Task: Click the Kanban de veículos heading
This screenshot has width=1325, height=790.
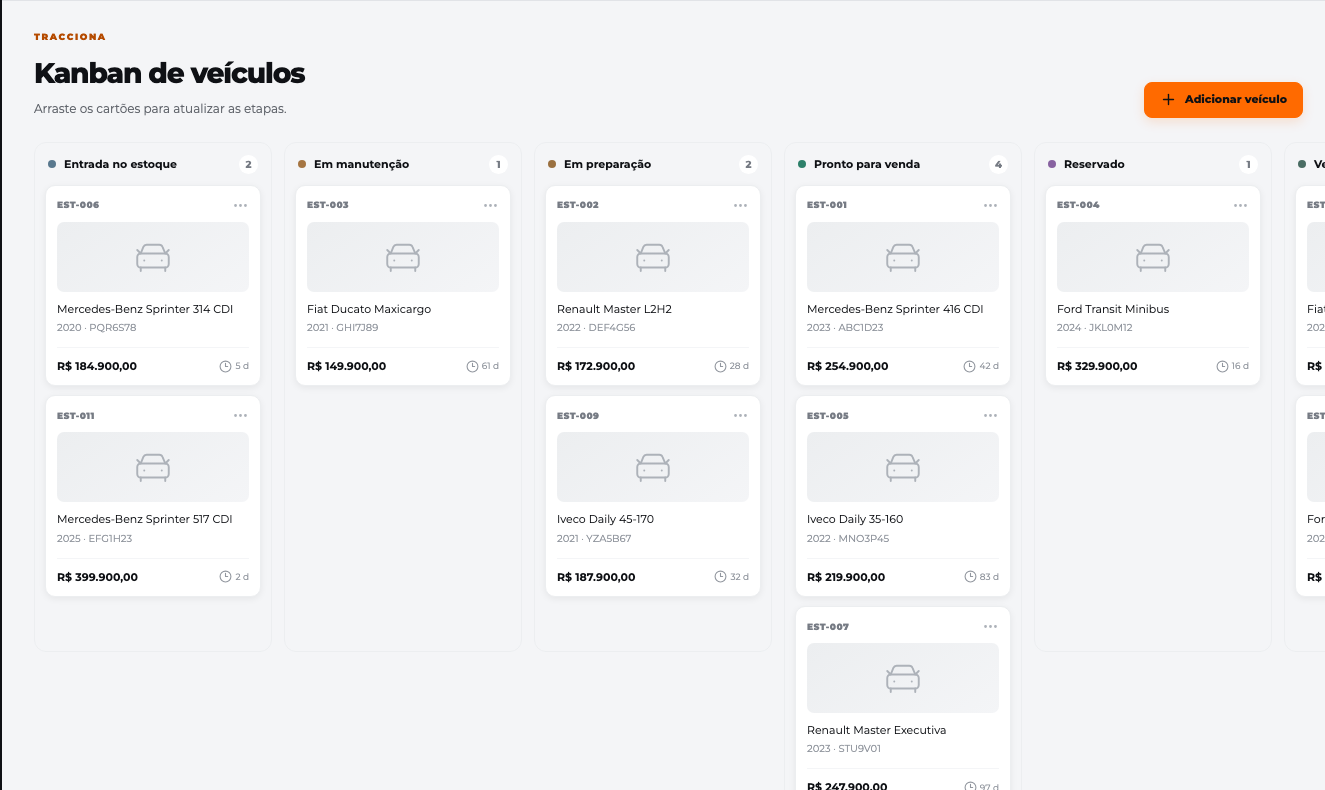Action: tap(170, 73)
